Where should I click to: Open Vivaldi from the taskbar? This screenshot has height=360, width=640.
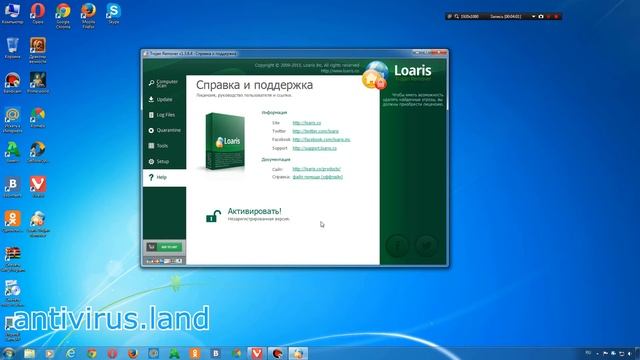click(256, 353)
